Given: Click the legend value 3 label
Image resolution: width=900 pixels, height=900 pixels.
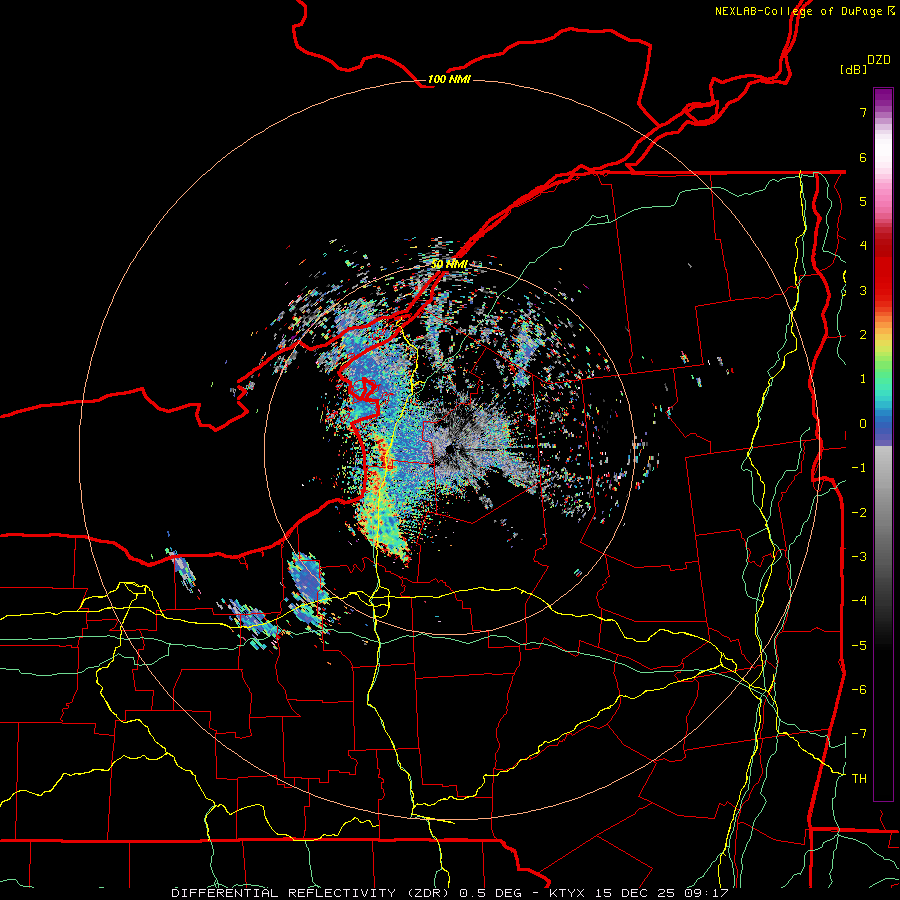Looking at the screenshot, I should 863,290.
